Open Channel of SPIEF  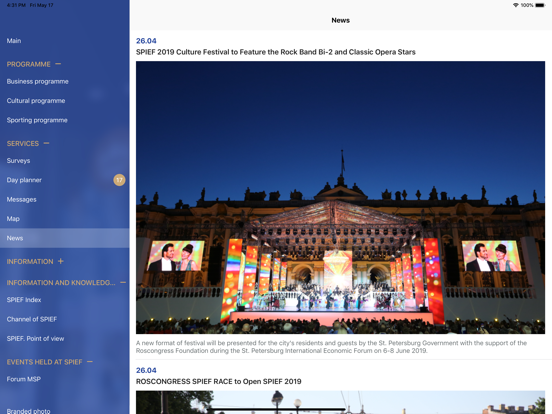click(x=64, y=319)
